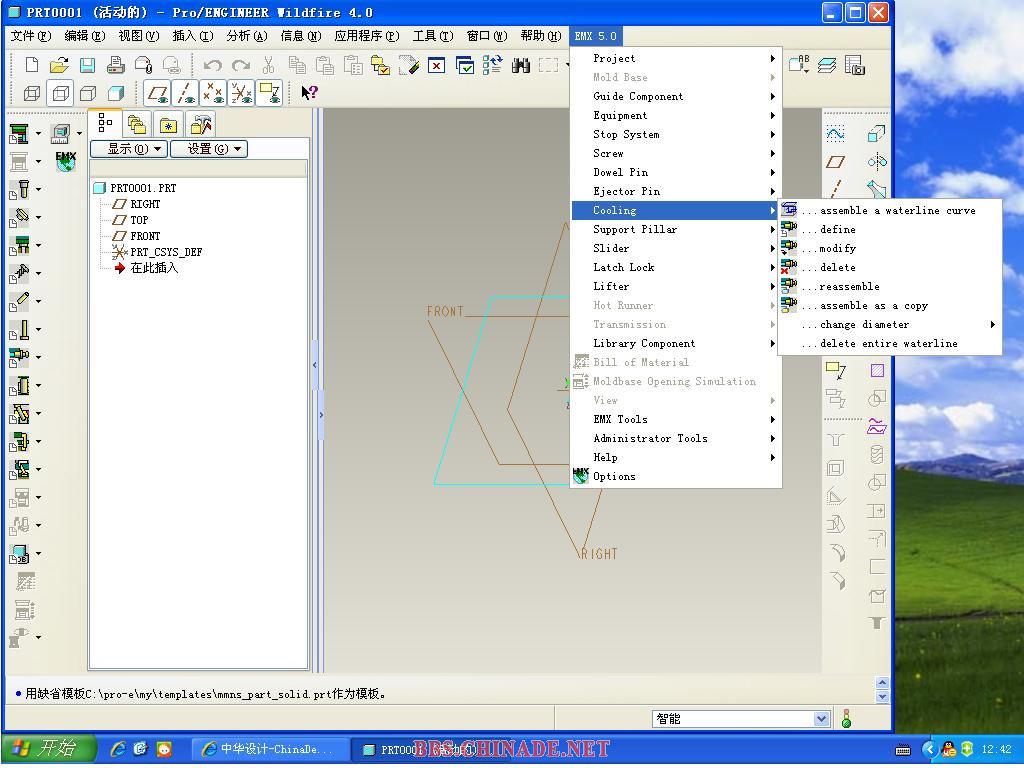Click the Print icon in toolbar
This screenshot has width=1024, height=768.
click(115, 66)
